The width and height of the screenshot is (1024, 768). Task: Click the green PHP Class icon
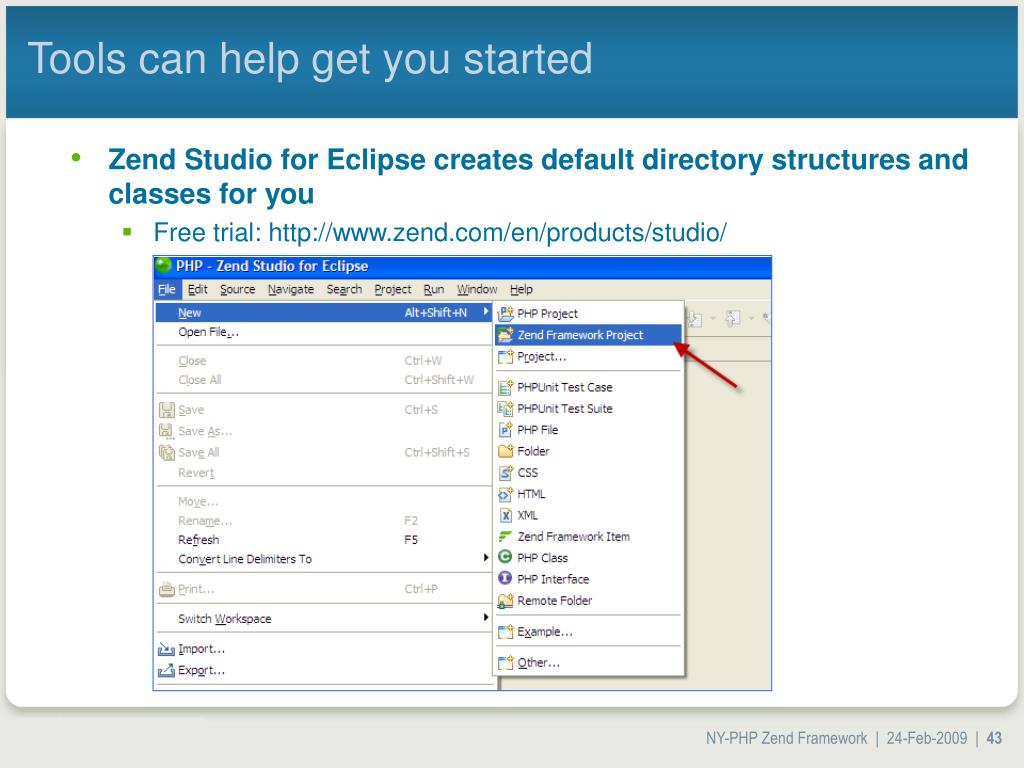(505, 557)
